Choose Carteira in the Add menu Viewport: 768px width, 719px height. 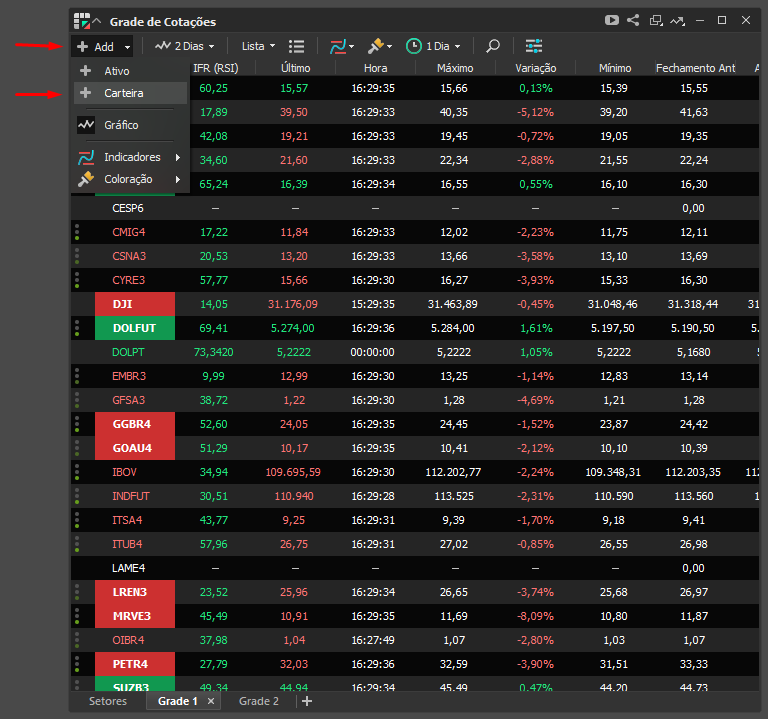coord(123,93)
